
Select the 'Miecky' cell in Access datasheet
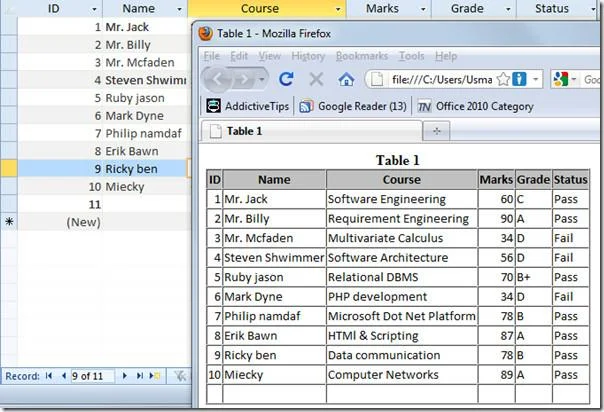coord(145,186)
